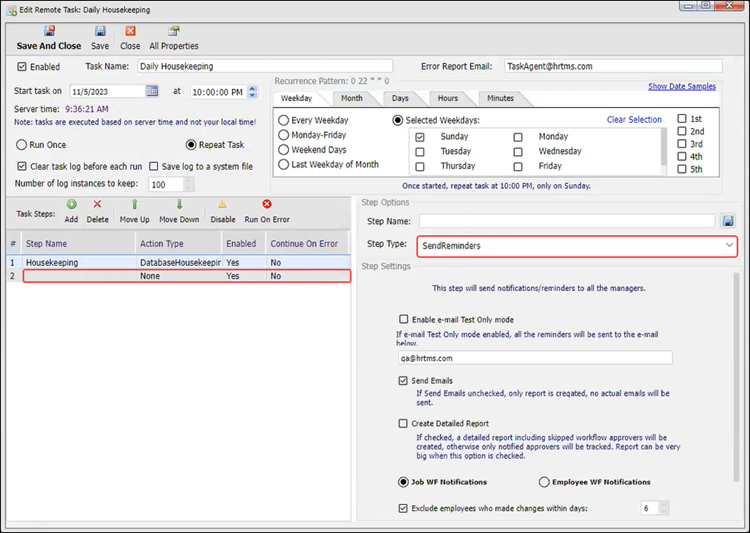750x533 pixels.
Task: Add a new task step
Action: (71, 205)
